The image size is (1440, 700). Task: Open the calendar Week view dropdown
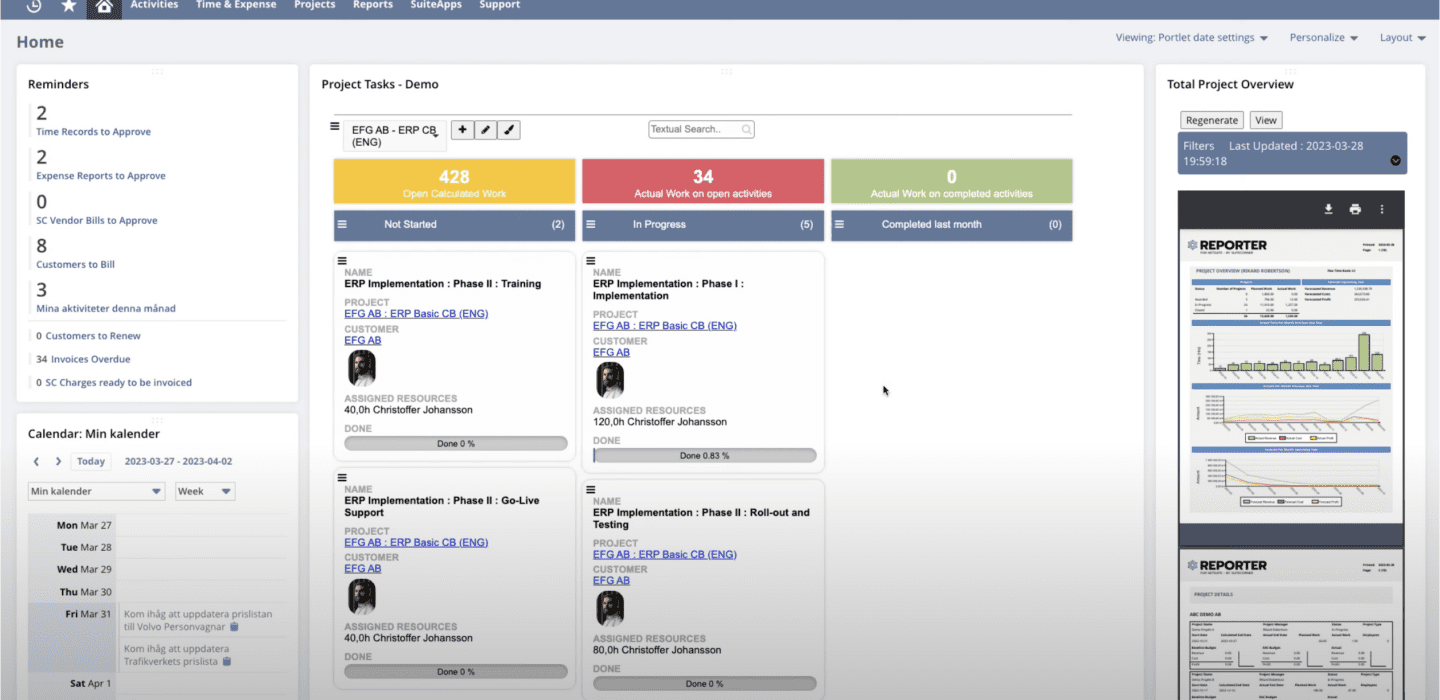205,492
